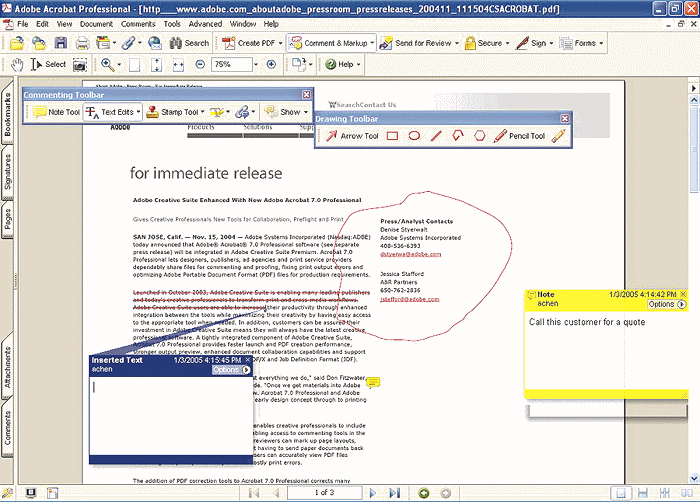Select the Polygon Line drawing tool

click(458, 136)
